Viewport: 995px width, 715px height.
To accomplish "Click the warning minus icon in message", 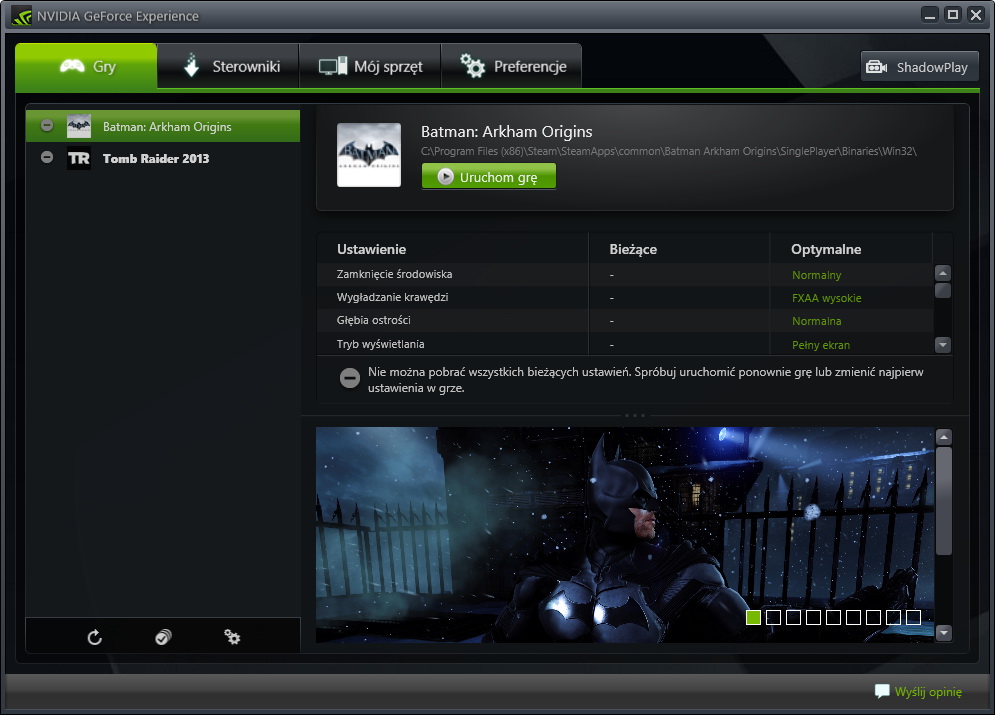I will click(349, 378).
